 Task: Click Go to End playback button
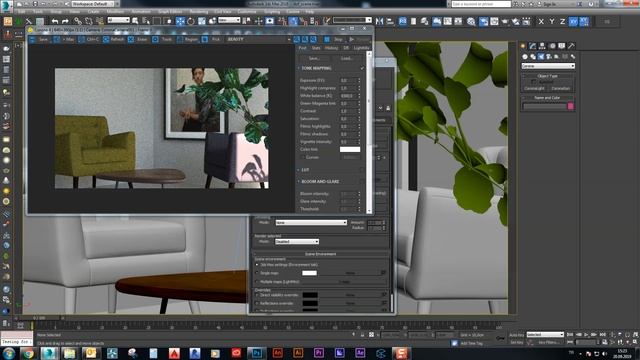602,335
